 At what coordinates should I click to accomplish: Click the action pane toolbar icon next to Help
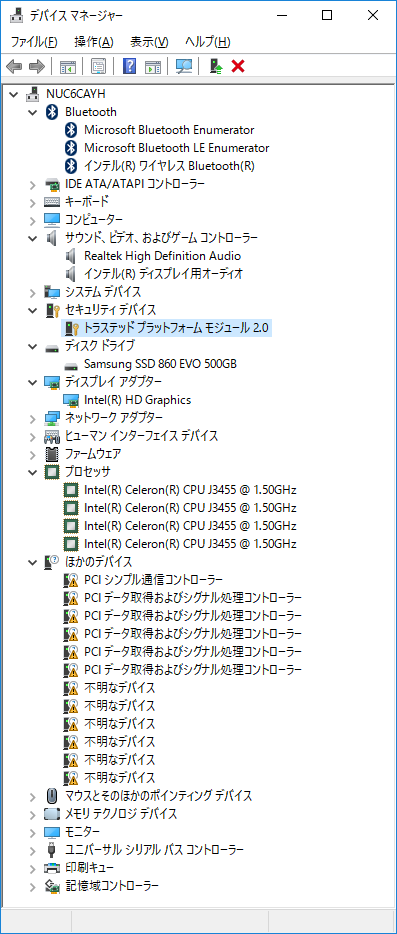153,67
